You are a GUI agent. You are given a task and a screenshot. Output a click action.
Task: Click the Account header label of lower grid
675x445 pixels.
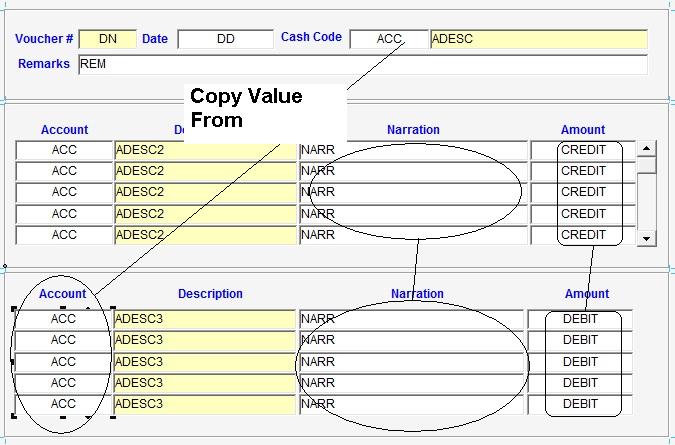[x=63, y=294]
